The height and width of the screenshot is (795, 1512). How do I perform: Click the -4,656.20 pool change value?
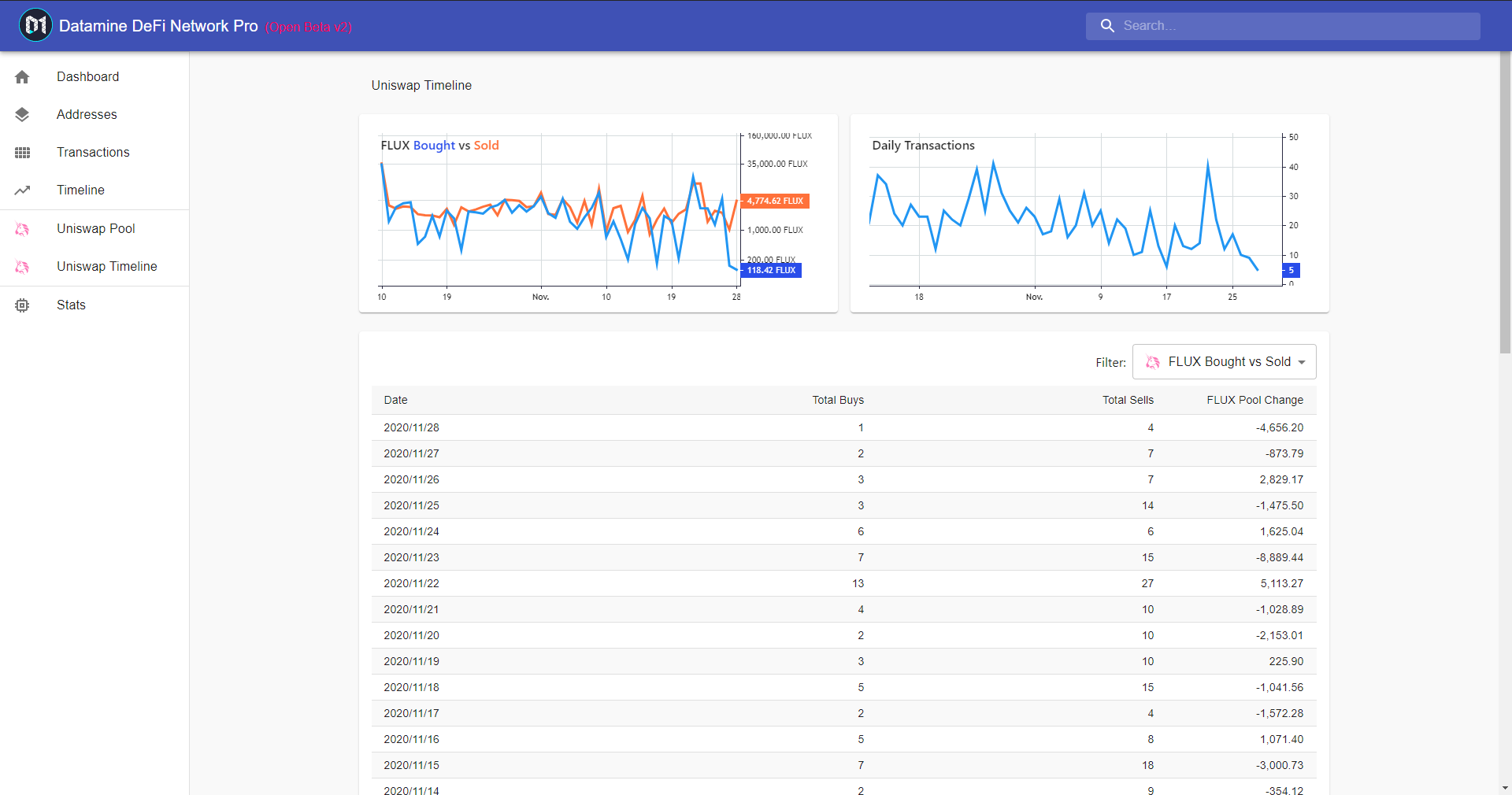tap(1280, 427)
